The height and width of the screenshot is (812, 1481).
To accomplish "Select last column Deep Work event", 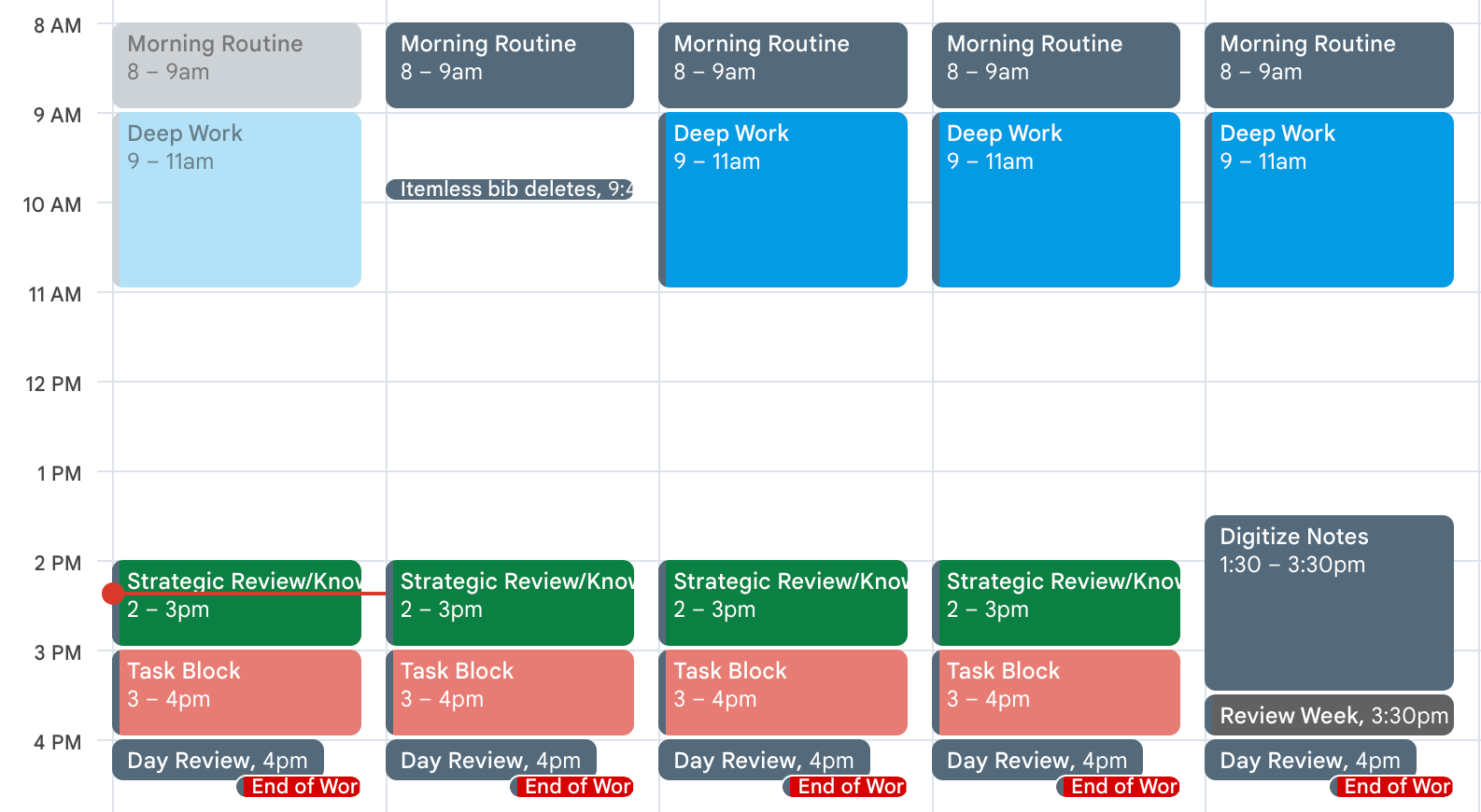I will point(1329,200).
